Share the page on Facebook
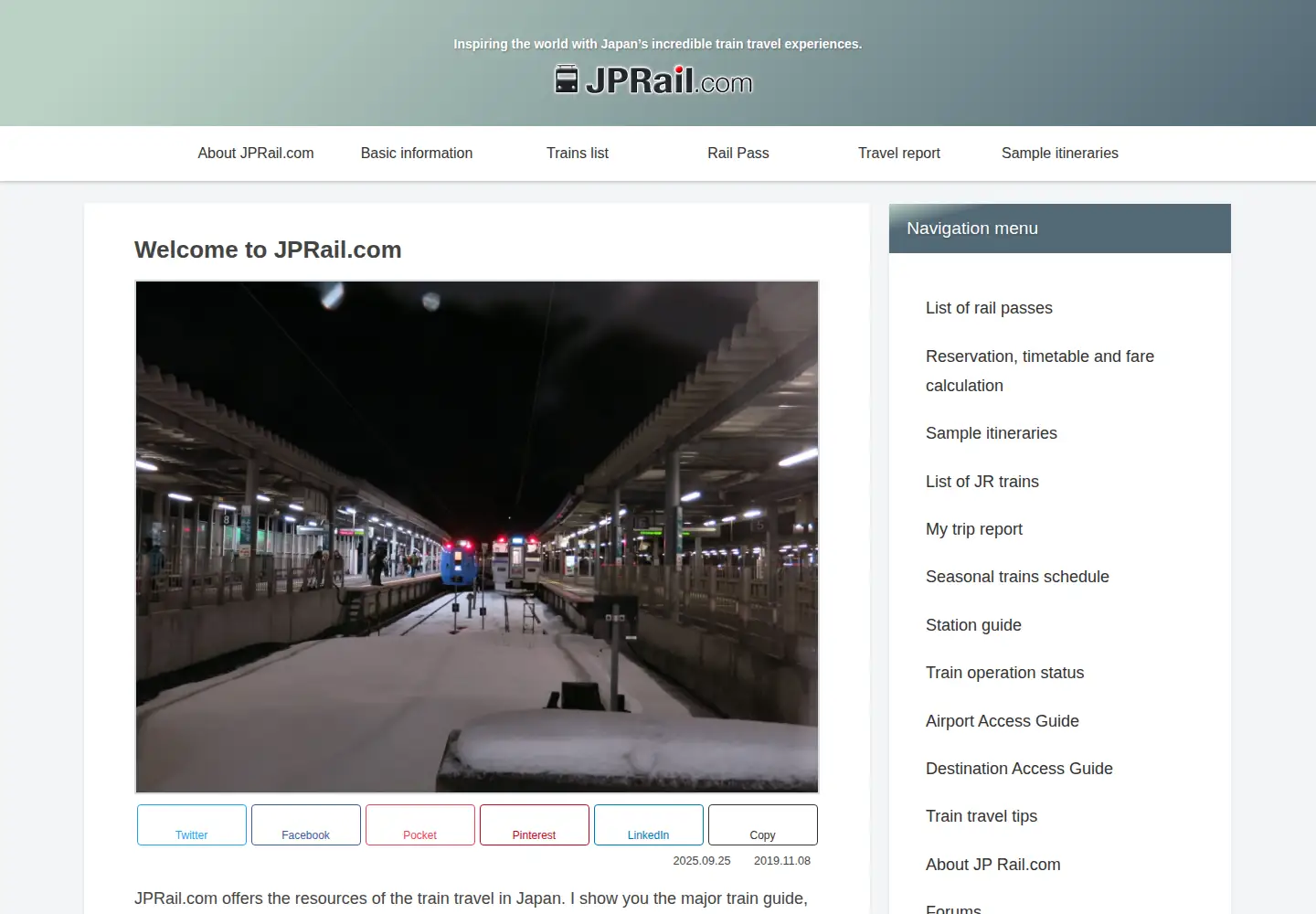The width and height of the screenshot is (1316, 914). coord(306,824)
